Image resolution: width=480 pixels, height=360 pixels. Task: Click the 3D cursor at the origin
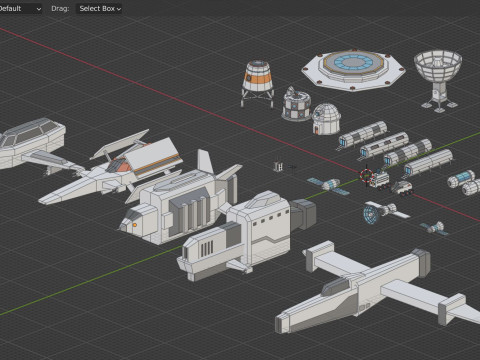point(366,175)
